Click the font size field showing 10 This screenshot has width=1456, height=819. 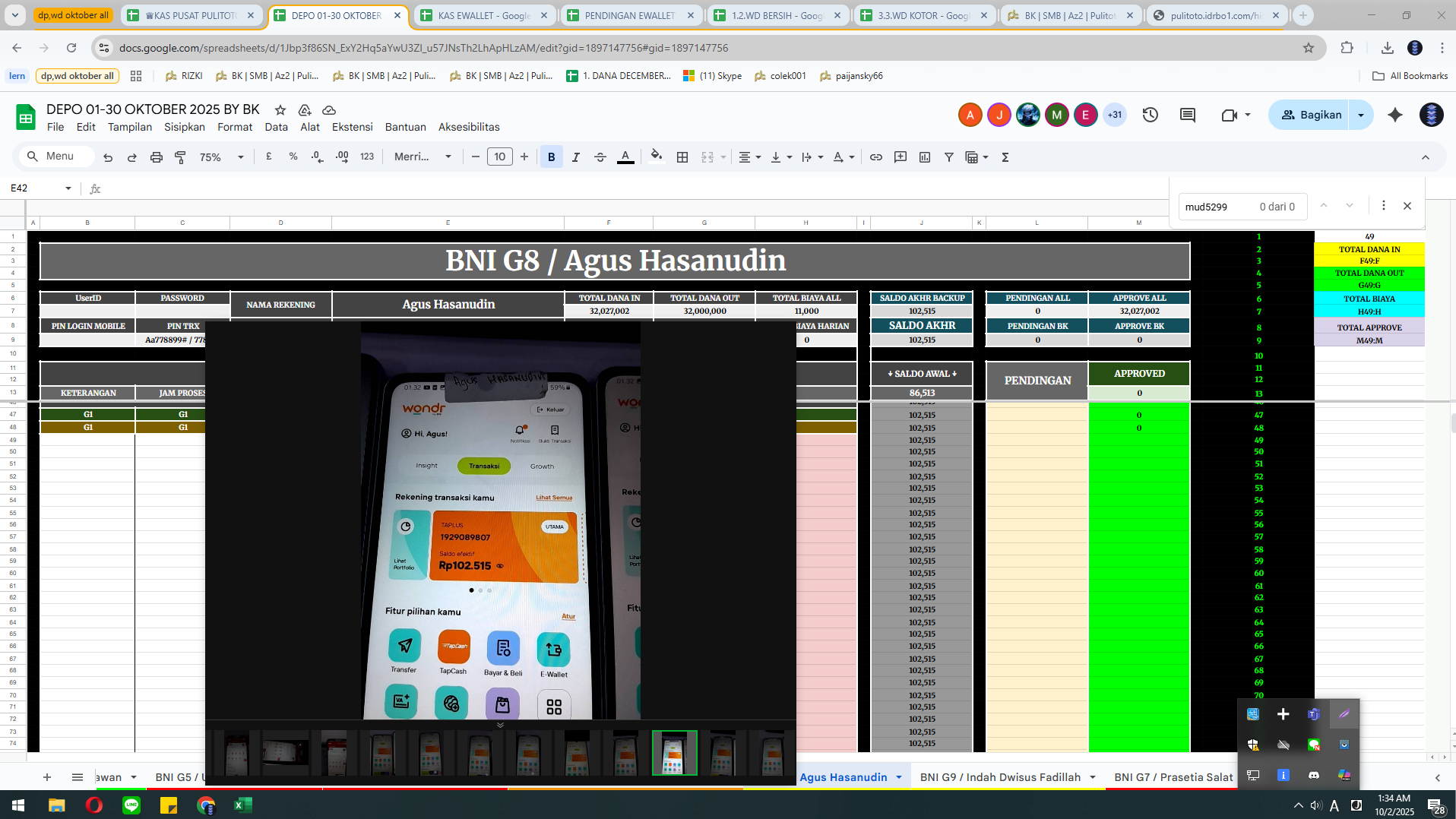click(x=499, y=157)
